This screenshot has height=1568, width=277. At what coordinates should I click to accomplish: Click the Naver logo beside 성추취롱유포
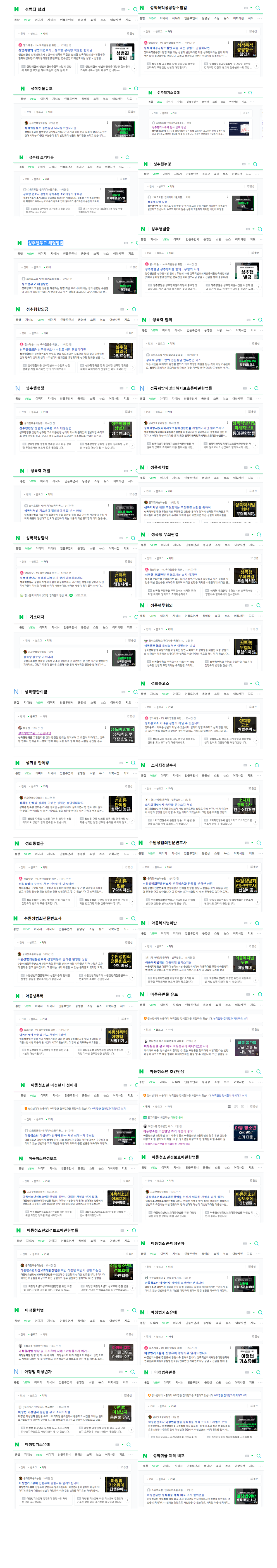click(22, 89)
